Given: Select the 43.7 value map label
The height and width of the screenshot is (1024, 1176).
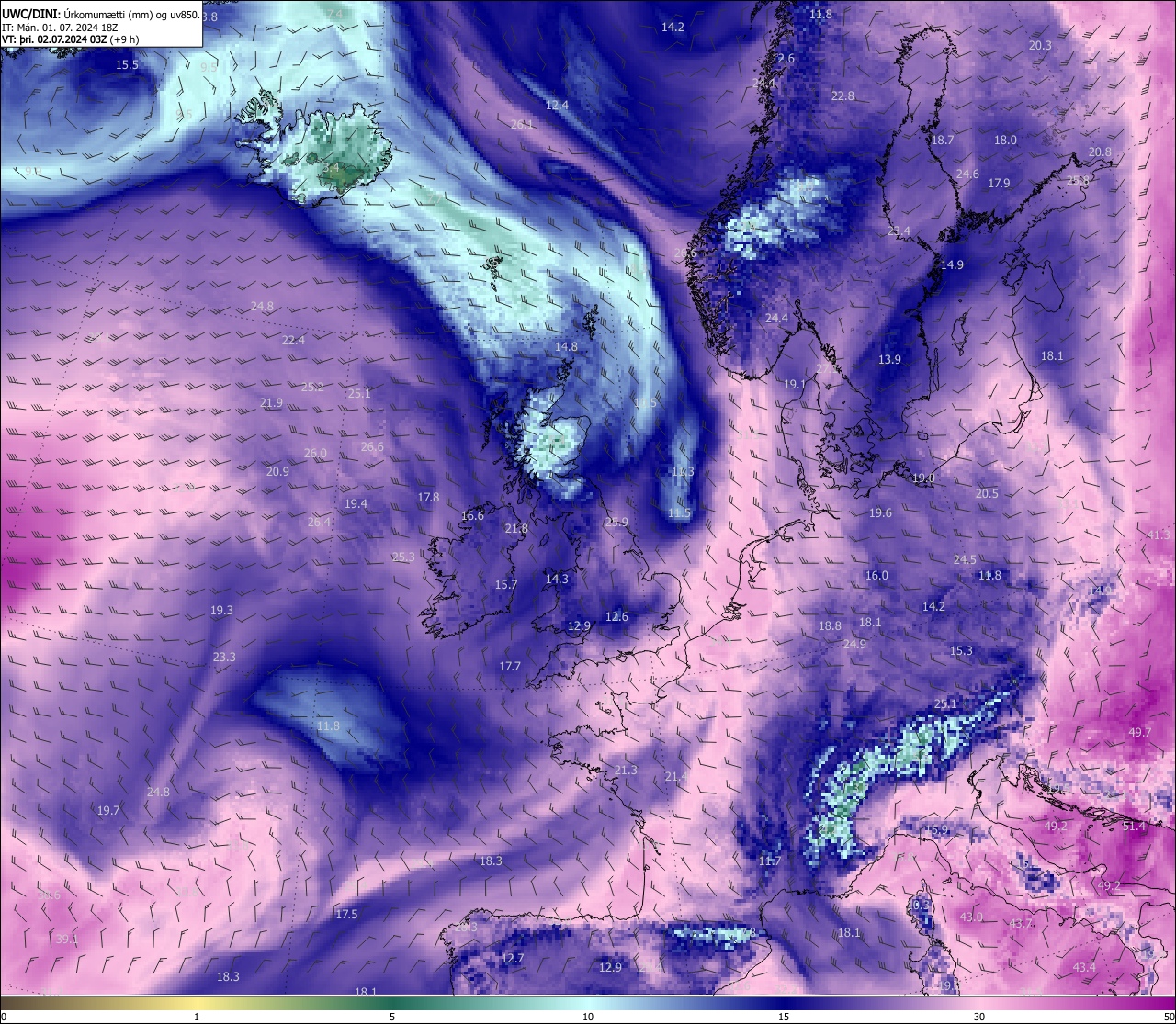Looking at the screenshot, I should click(x=1021, y=923).
